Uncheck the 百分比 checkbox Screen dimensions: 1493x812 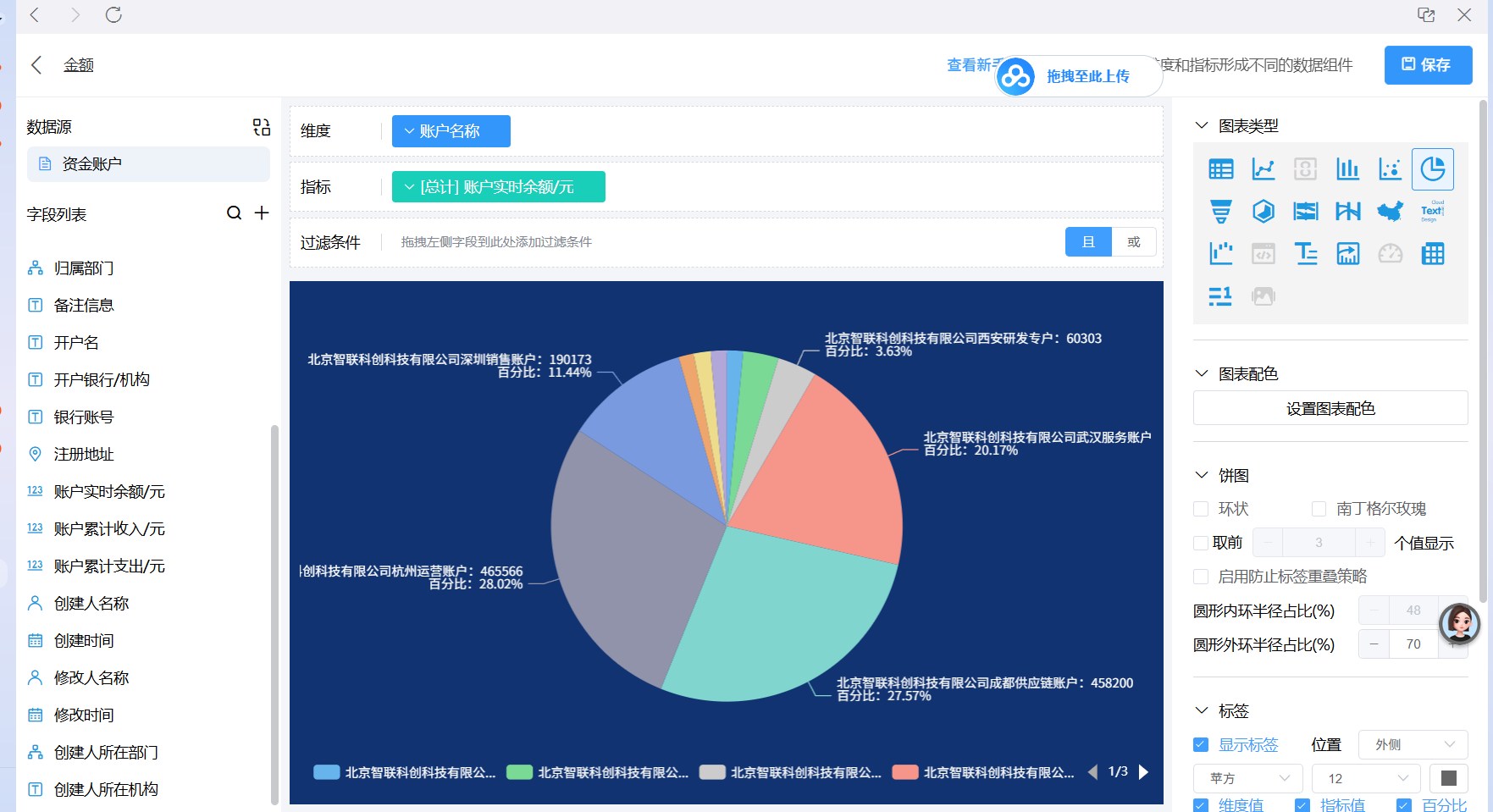pos(1404,805)
